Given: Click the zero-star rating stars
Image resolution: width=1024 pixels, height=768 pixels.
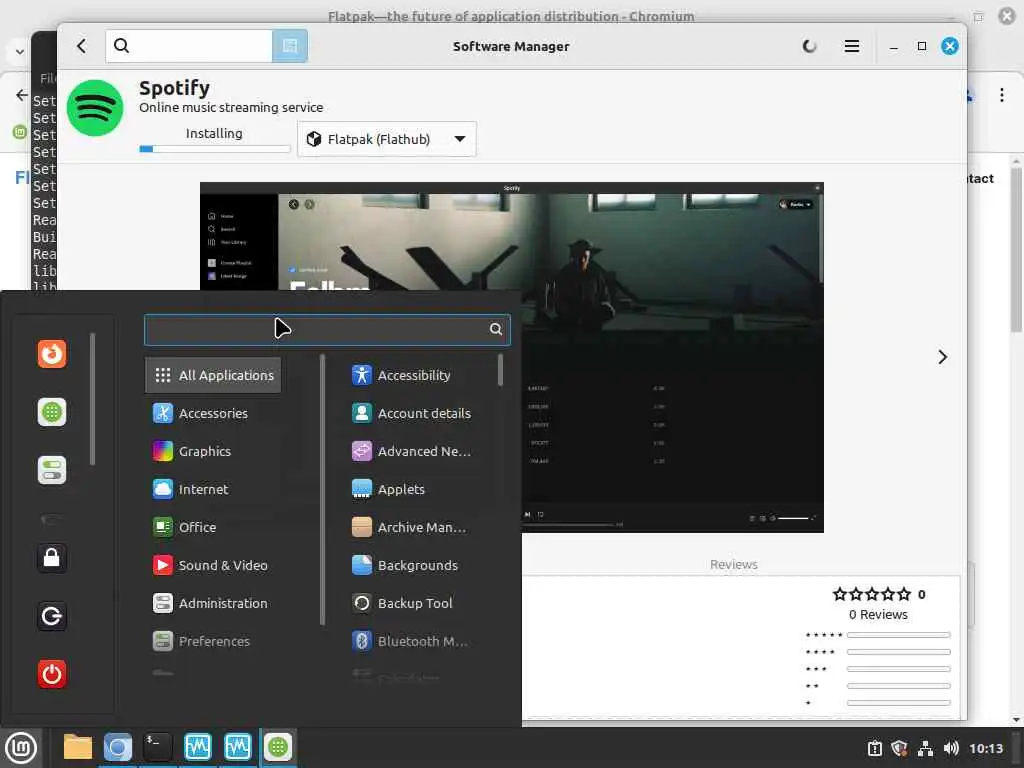Looking at the screenshot, I should point(872,594).
